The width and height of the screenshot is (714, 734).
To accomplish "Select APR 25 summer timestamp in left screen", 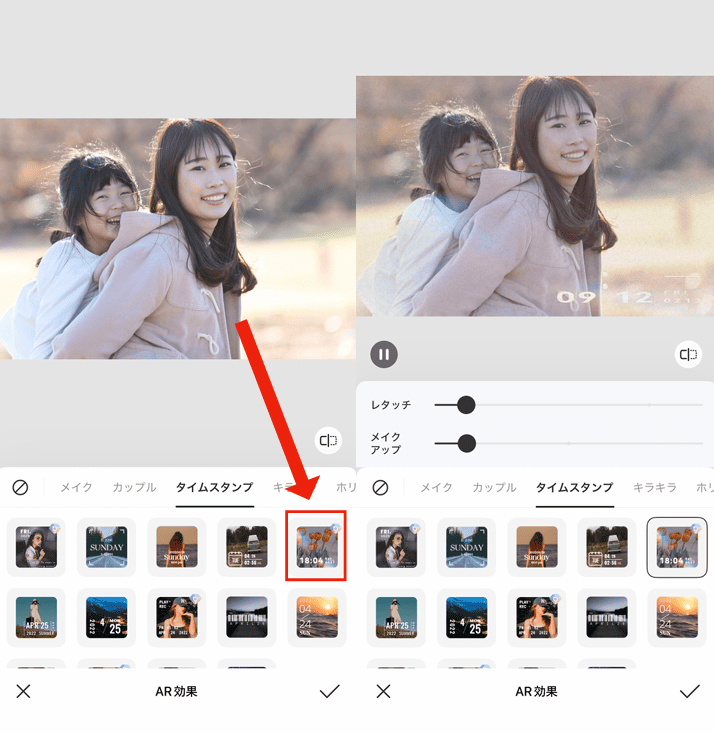I will tap(36, 617).
